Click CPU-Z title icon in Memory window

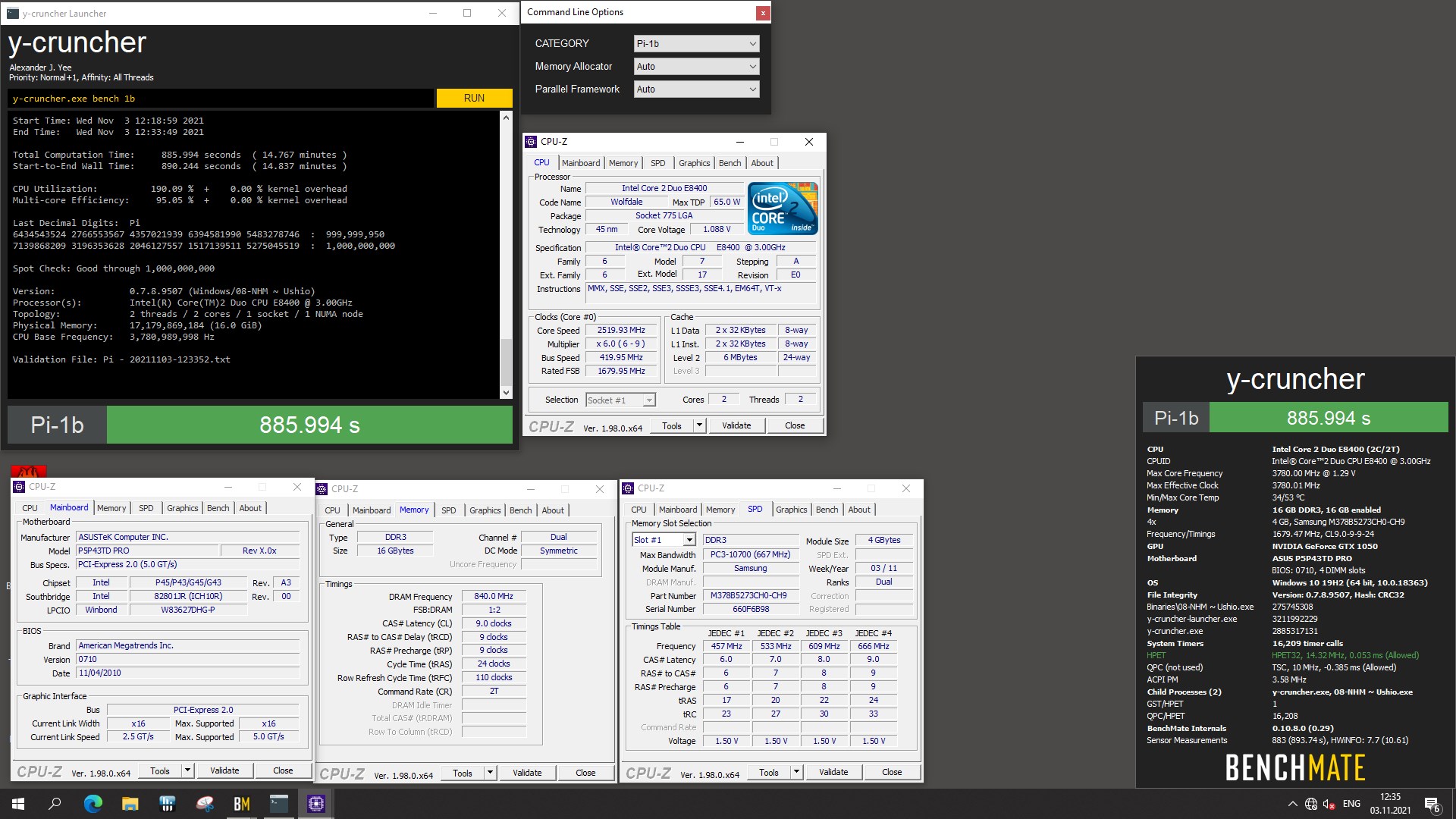point(322,489)
